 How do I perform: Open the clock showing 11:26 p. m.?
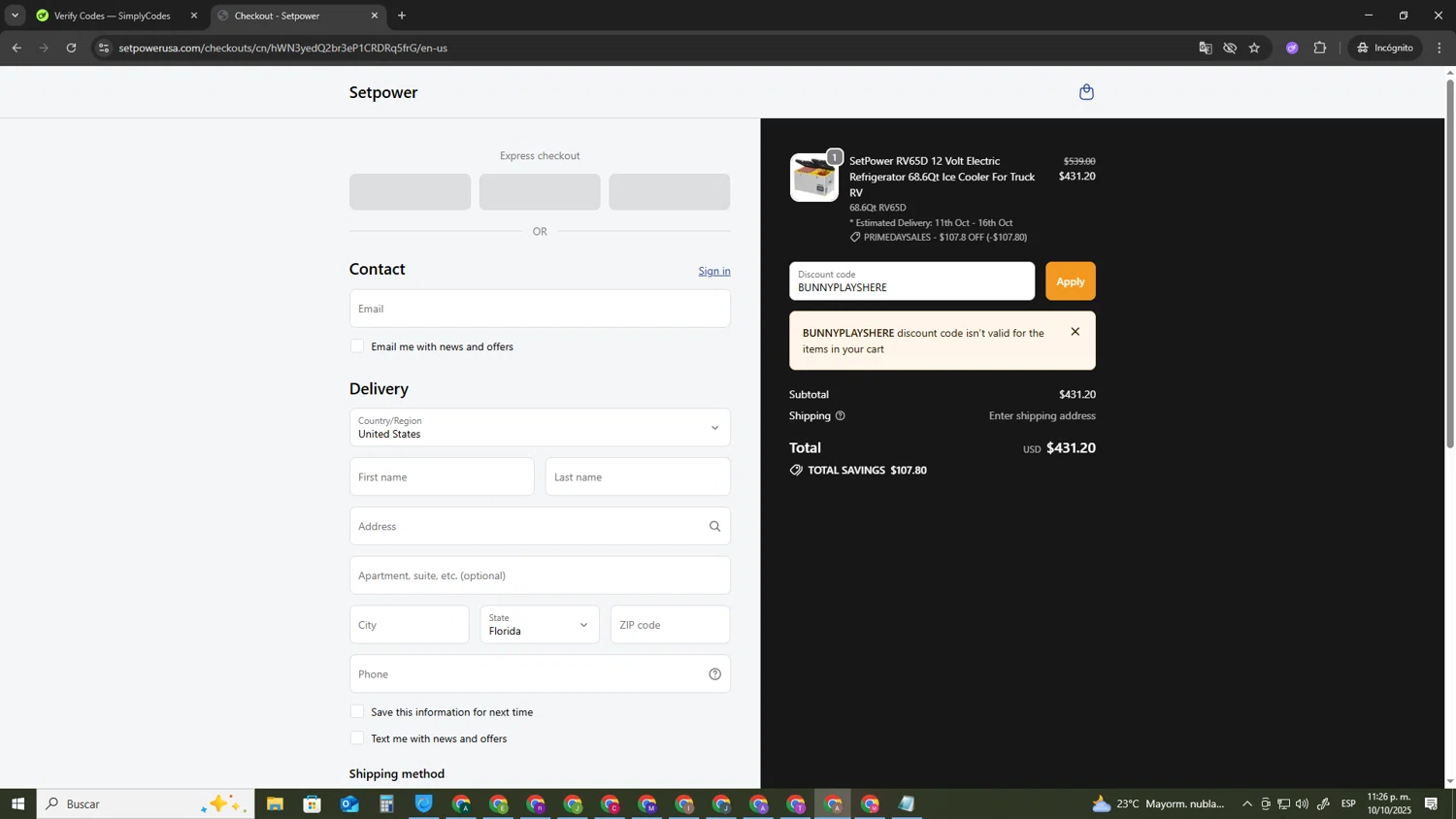[x=1389, y=803]
